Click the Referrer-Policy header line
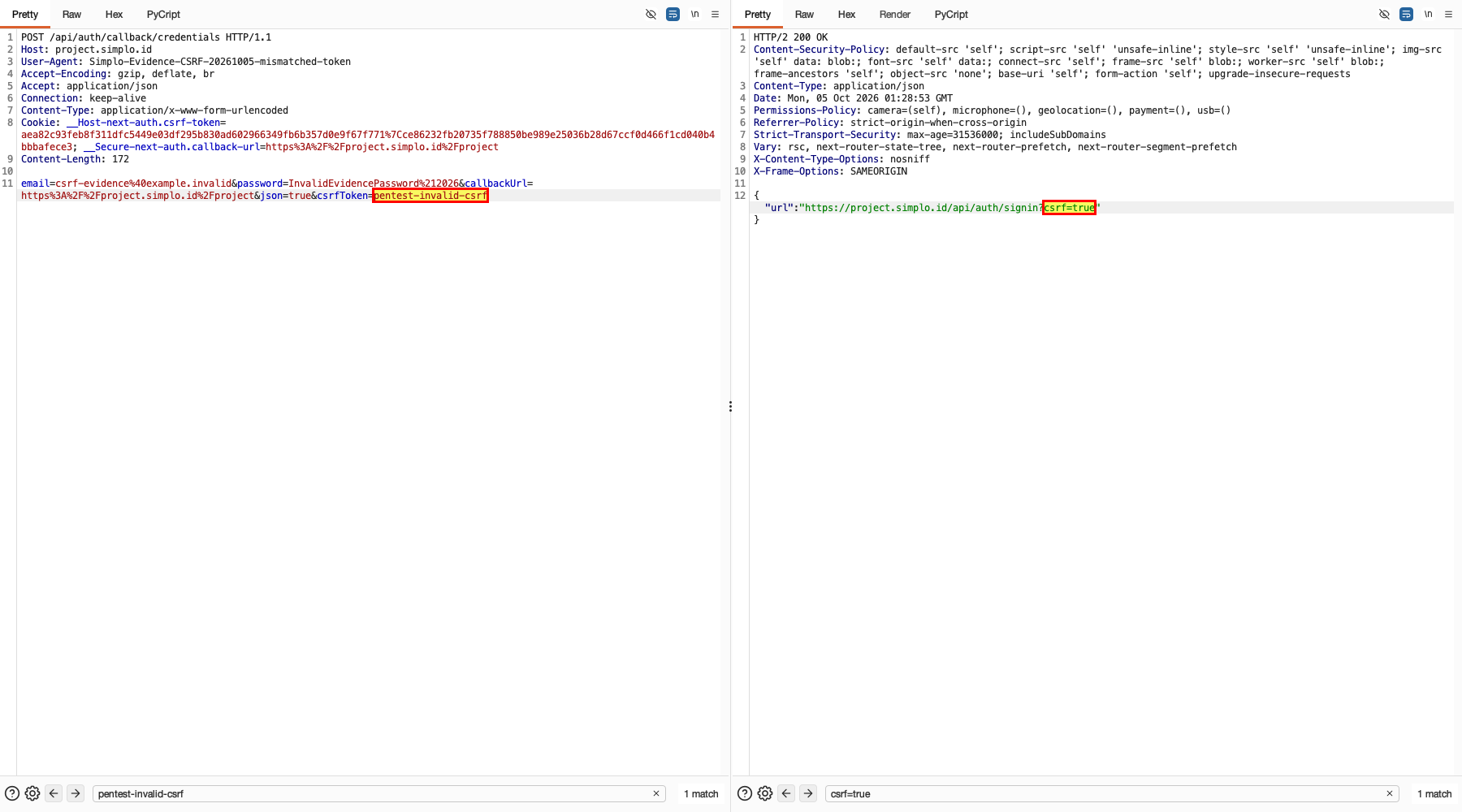Viewport: 1462px width, 812px height. coord(889,123)
